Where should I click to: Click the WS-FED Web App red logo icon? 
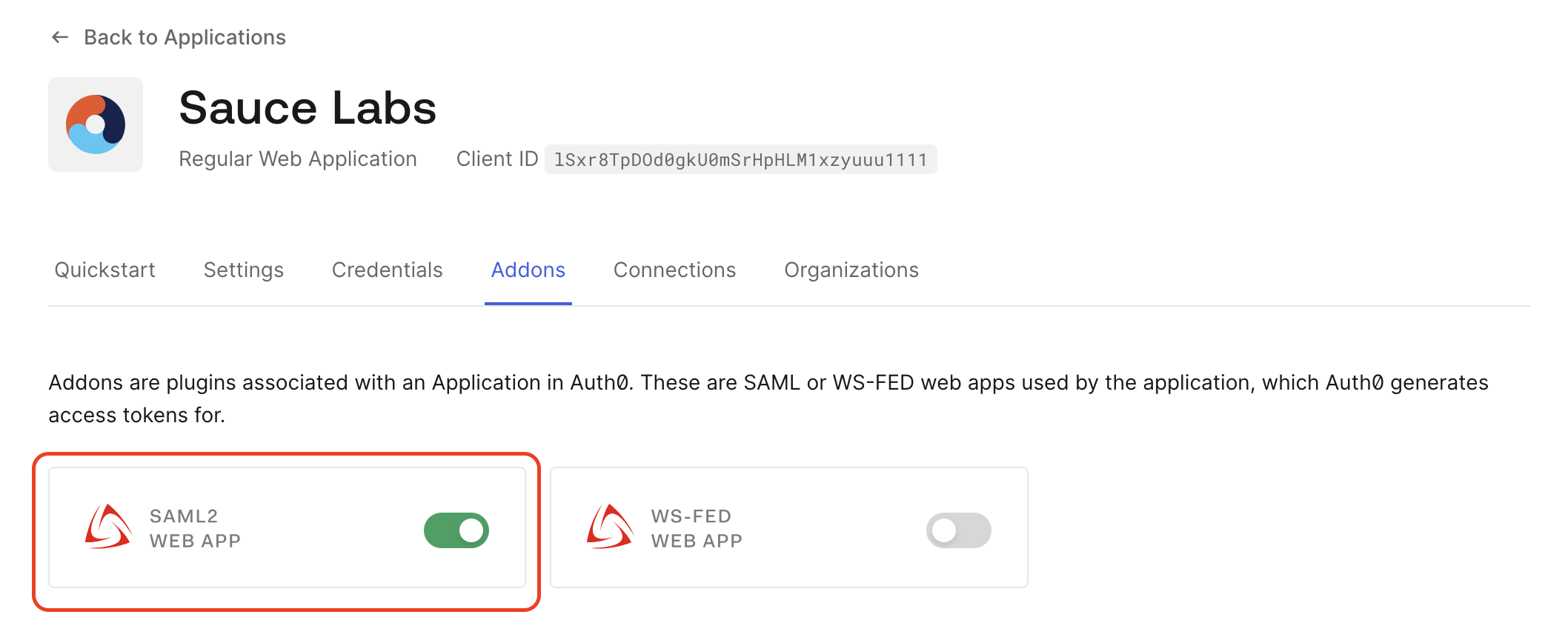[610, 527]
